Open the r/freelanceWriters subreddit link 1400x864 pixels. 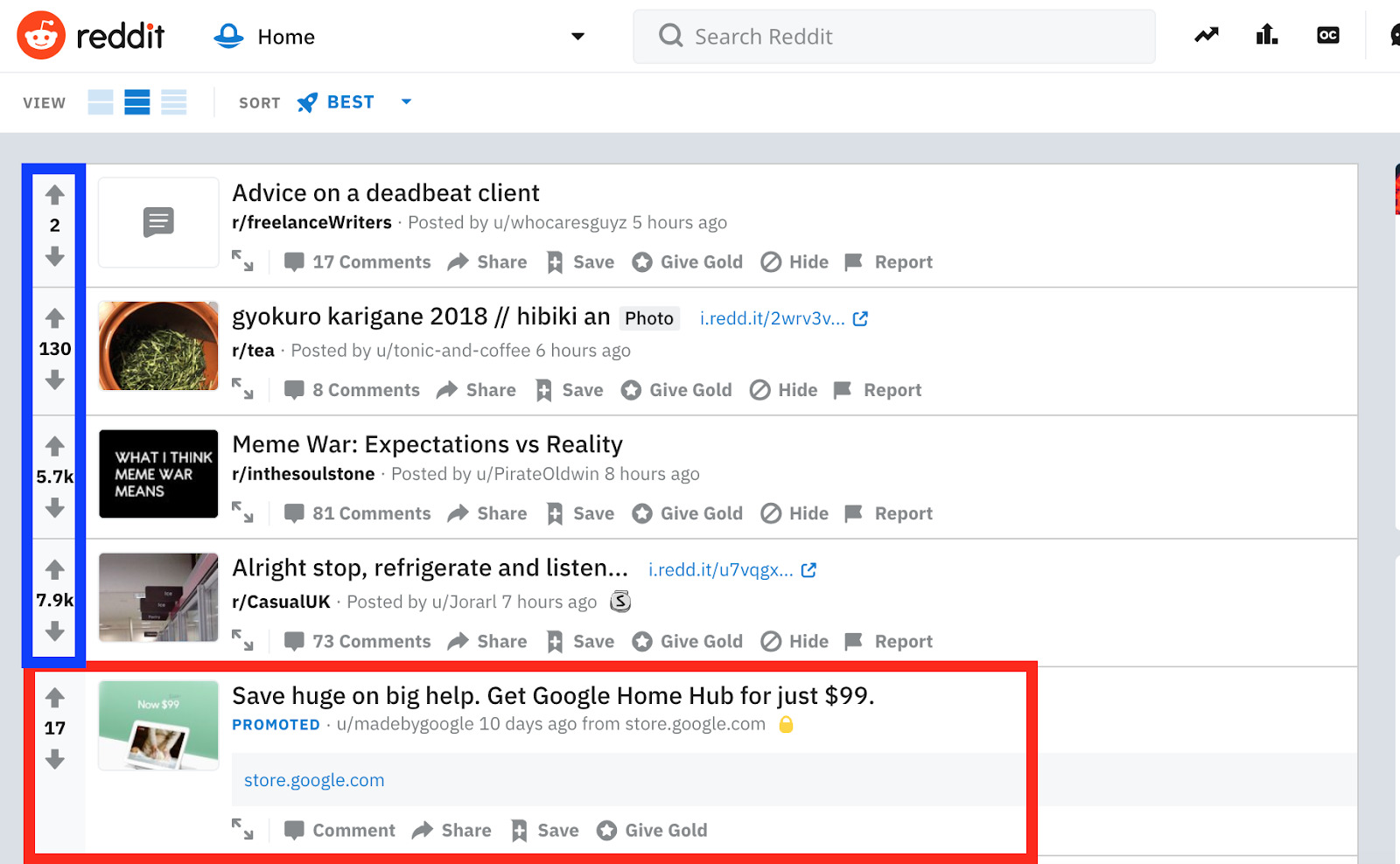click(x=311, y=222)
